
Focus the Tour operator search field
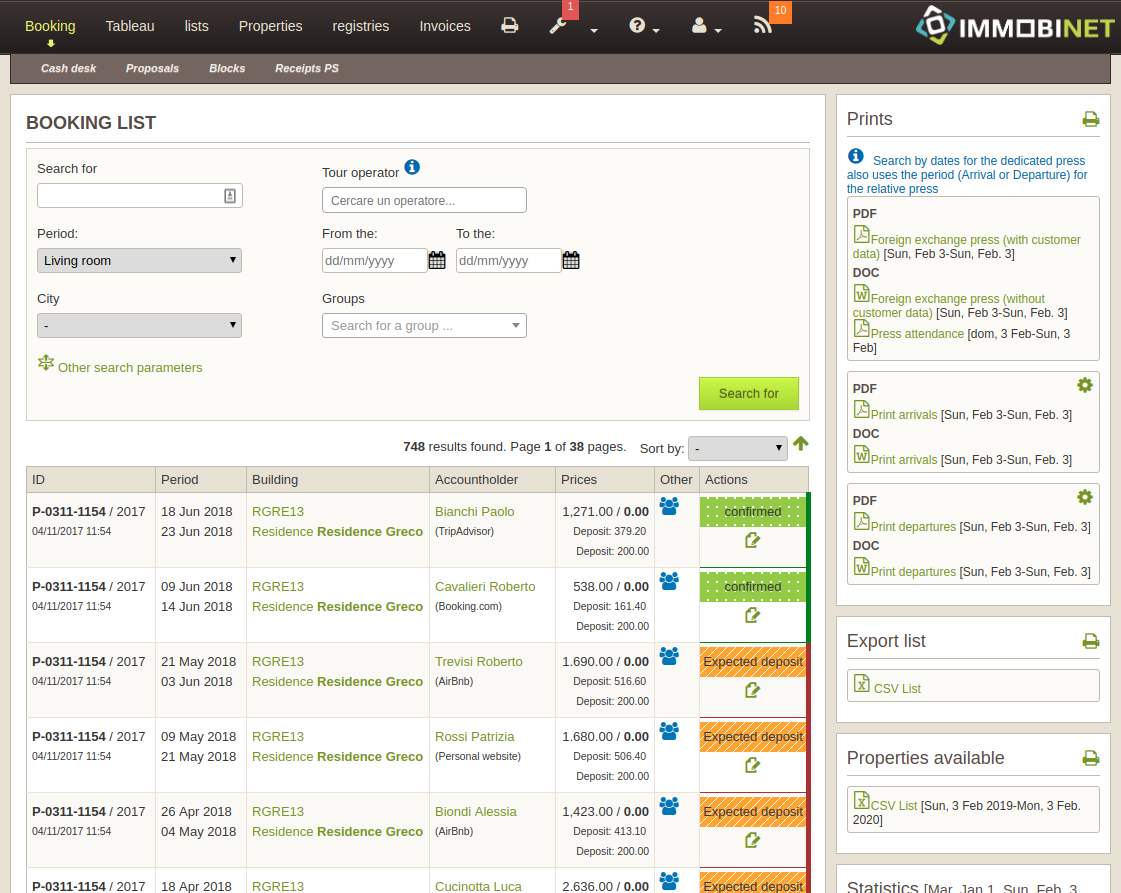(424, 200)
